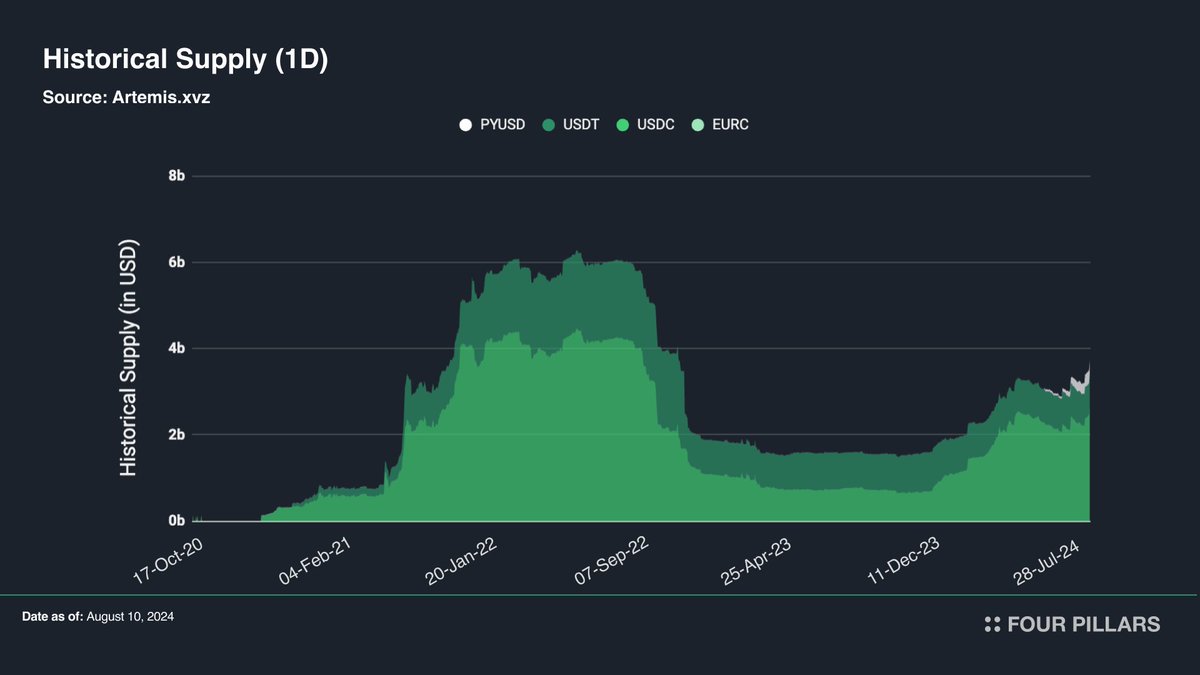Click the dark green USDT legend dot
Image resolution: width=1200 pixels, height=675 pixels.
(549, 125)
